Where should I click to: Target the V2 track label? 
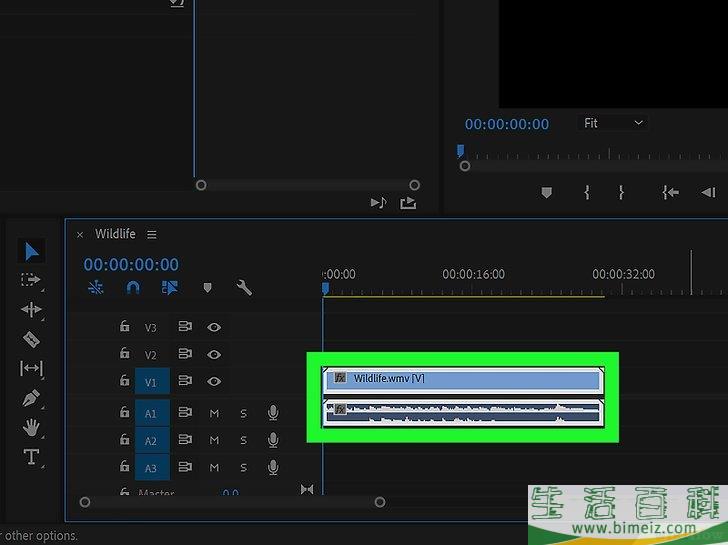[x=150, y=355]
